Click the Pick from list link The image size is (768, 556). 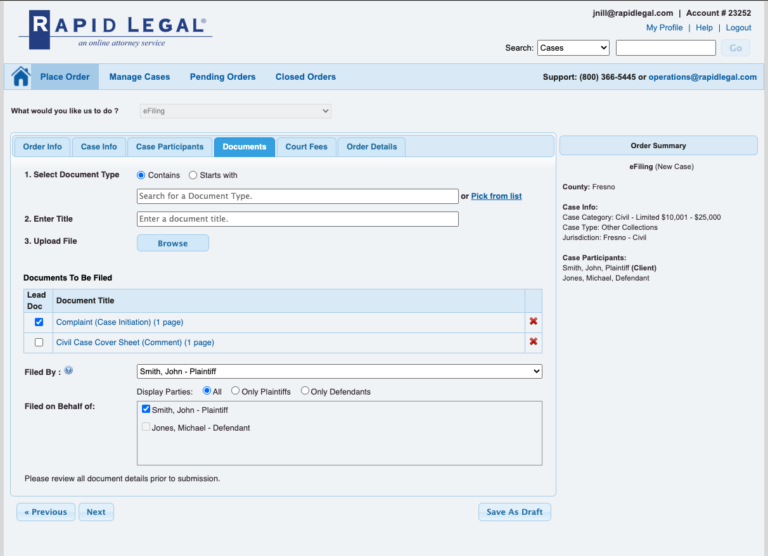tap(496, 196)
